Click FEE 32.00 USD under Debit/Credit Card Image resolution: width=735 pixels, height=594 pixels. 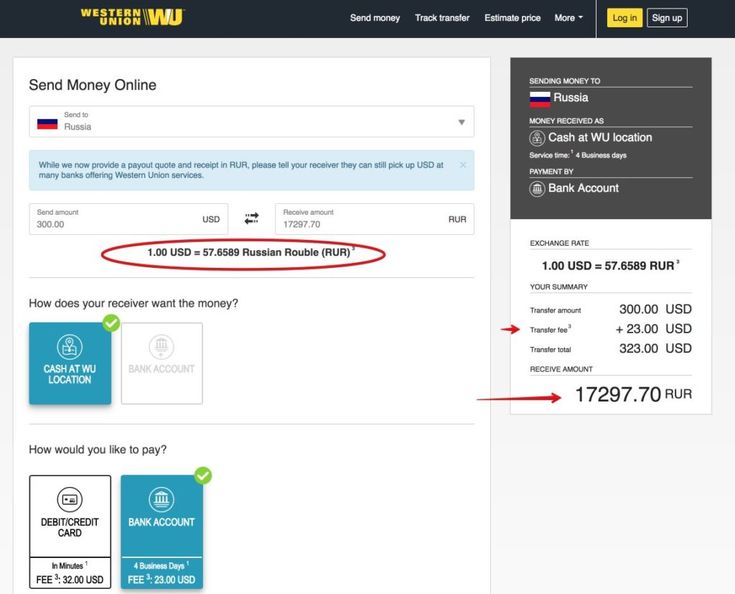(70, 580)
